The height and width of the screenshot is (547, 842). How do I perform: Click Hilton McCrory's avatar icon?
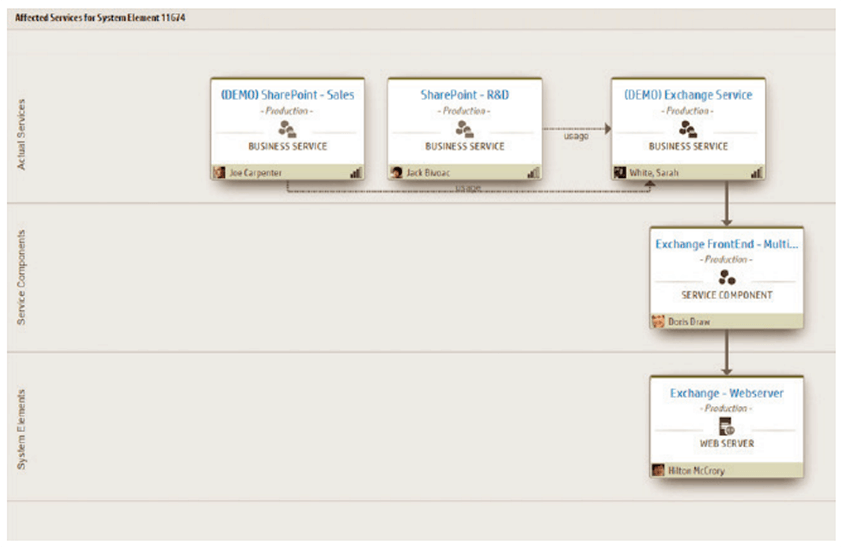pos(658,470)
